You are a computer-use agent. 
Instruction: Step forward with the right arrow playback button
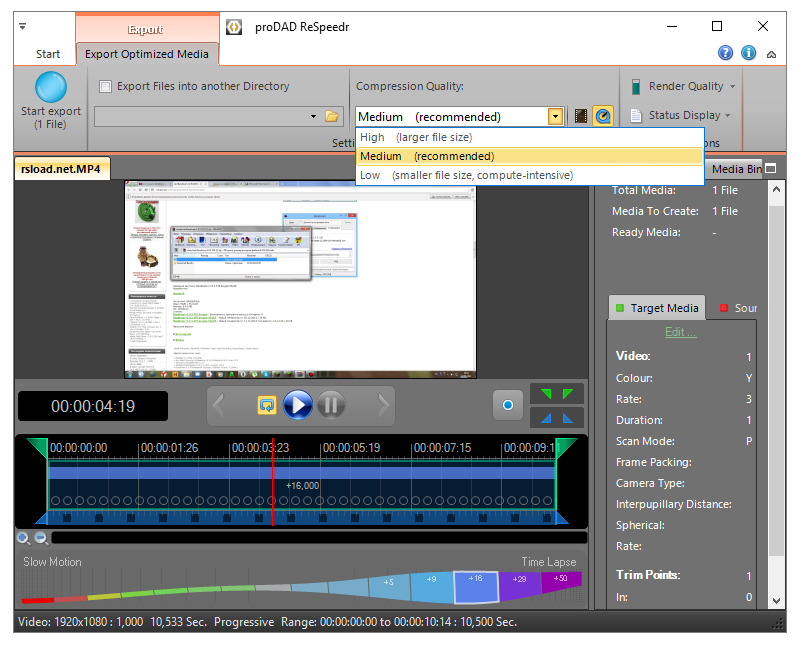[x=383, y=406]
